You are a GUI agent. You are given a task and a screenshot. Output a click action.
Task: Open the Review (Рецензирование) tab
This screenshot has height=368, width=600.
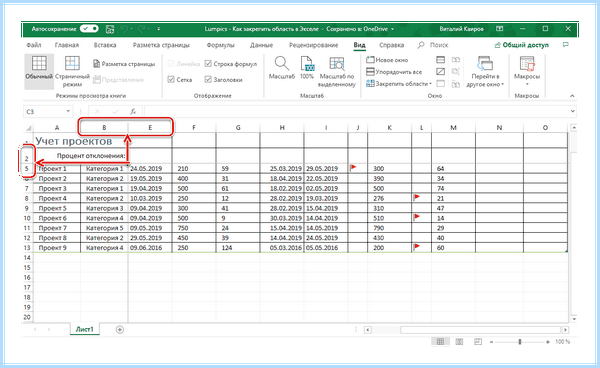click(x=313, y=45)
